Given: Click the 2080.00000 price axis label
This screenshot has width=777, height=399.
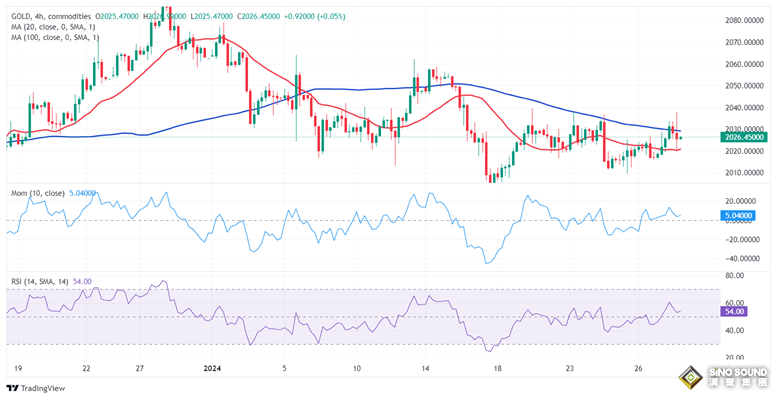Looking at the screenshot, I should click(x=745, y=21).
